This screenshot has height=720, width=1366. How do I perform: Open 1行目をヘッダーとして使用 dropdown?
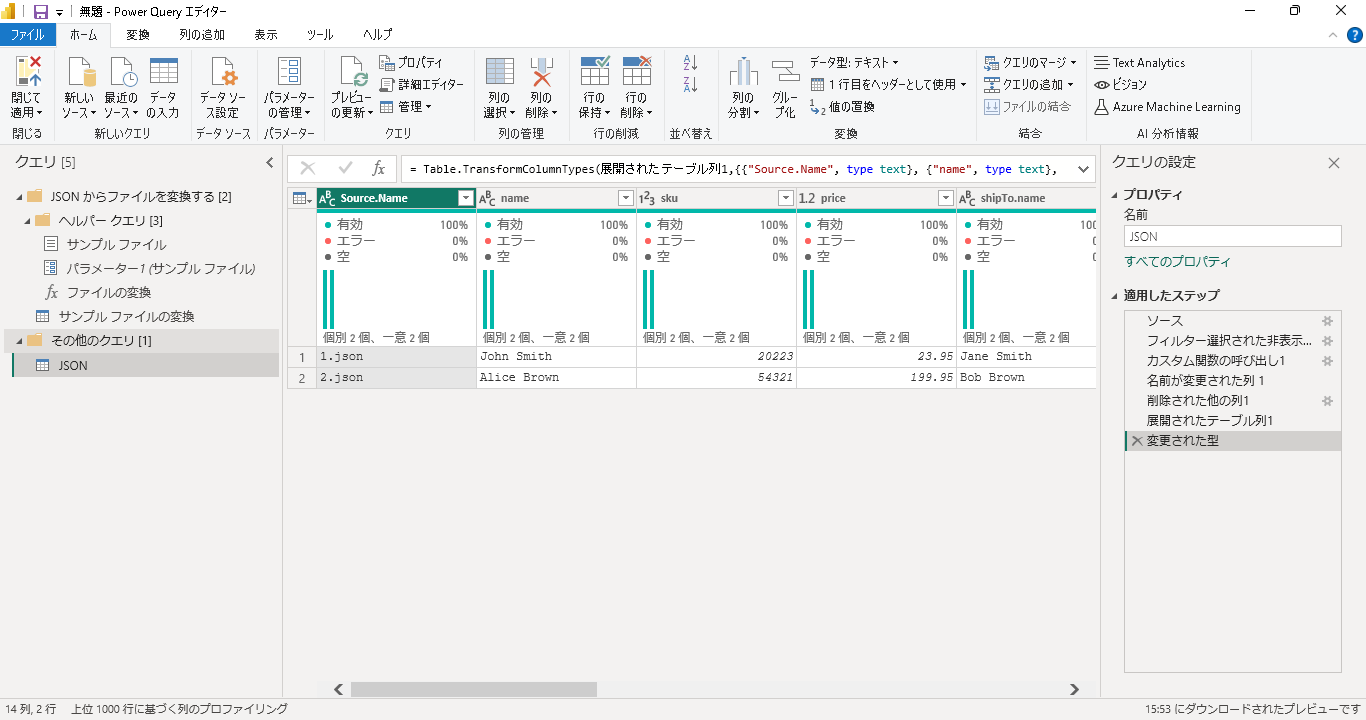click(888, 85)
